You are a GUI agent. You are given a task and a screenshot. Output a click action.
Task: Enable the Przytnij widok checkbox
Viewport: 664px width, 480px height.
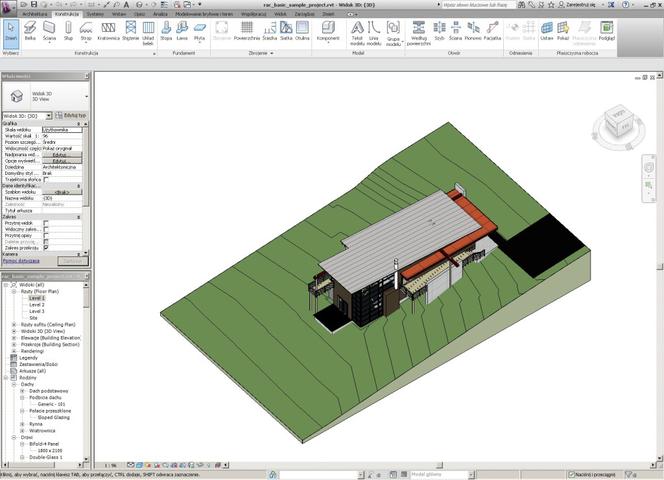click(46, 223)
